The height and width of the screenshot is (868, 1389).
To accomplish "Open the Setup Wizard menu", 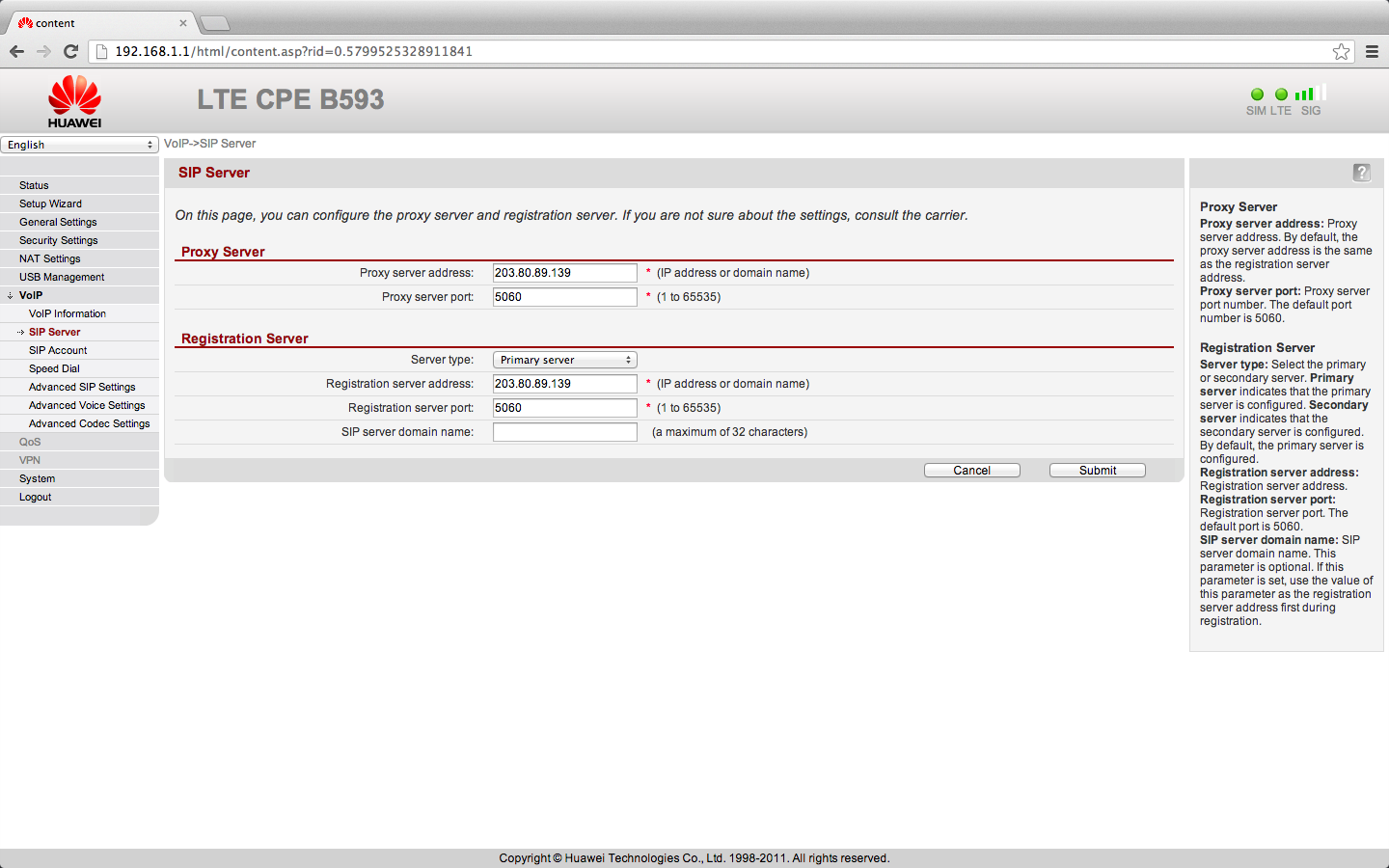I will pos(50,203).
